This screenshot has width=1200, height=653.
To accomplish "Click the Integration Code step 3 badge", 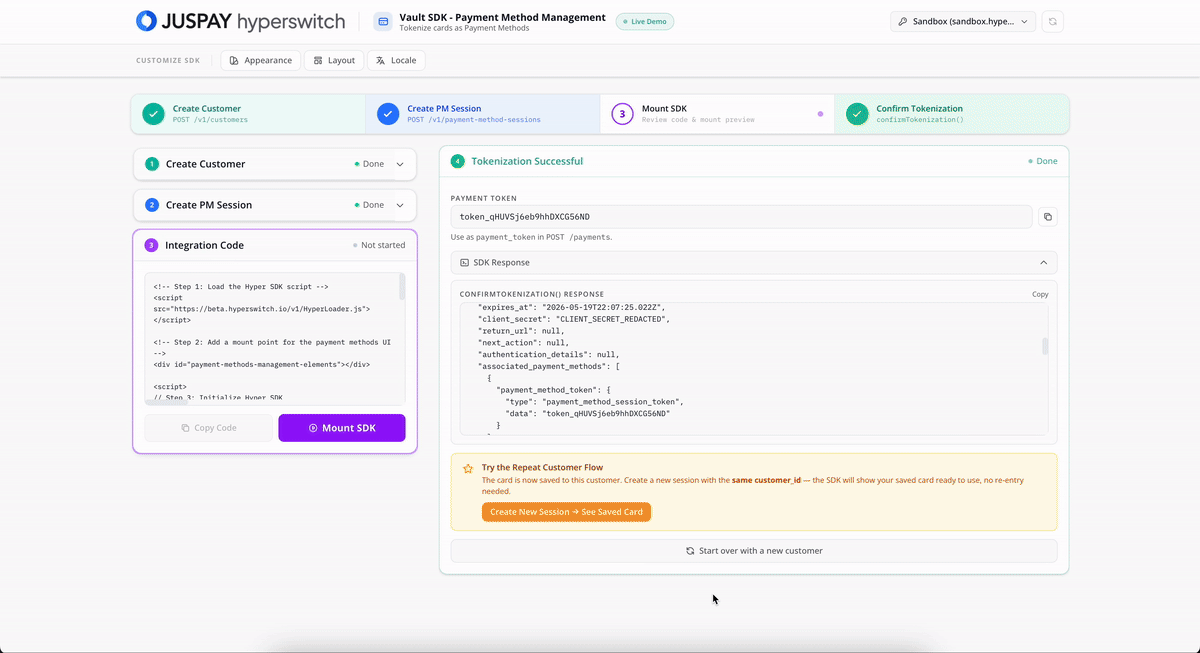I will (x=152, y=245).
